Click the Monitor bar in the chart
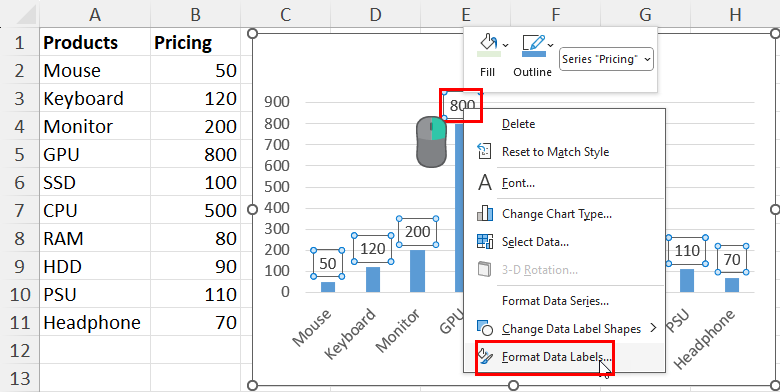 pos(417,271)
